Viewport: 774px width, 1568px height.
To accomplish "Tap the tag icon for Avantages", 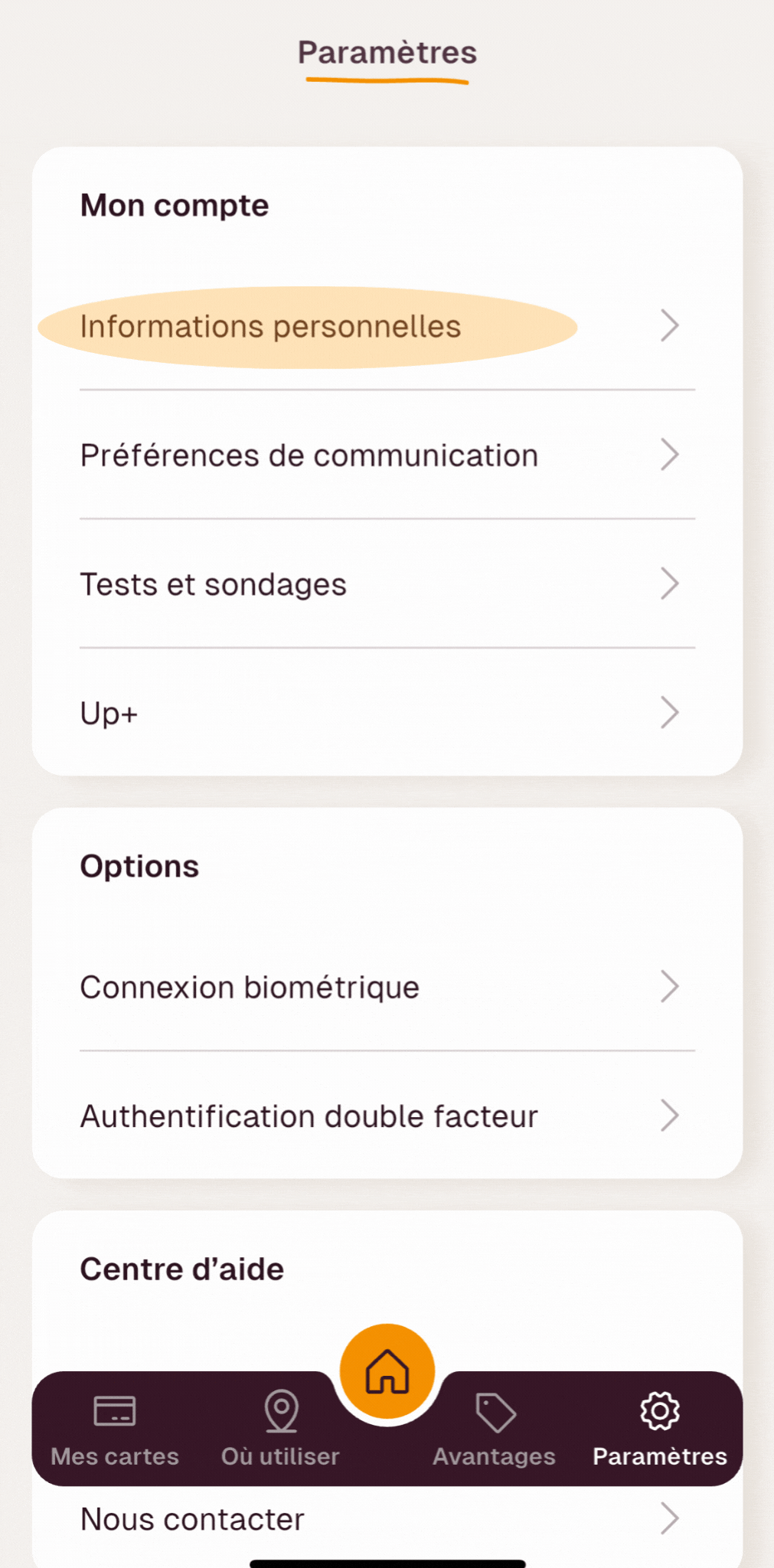I will (x=495, y=1412).
